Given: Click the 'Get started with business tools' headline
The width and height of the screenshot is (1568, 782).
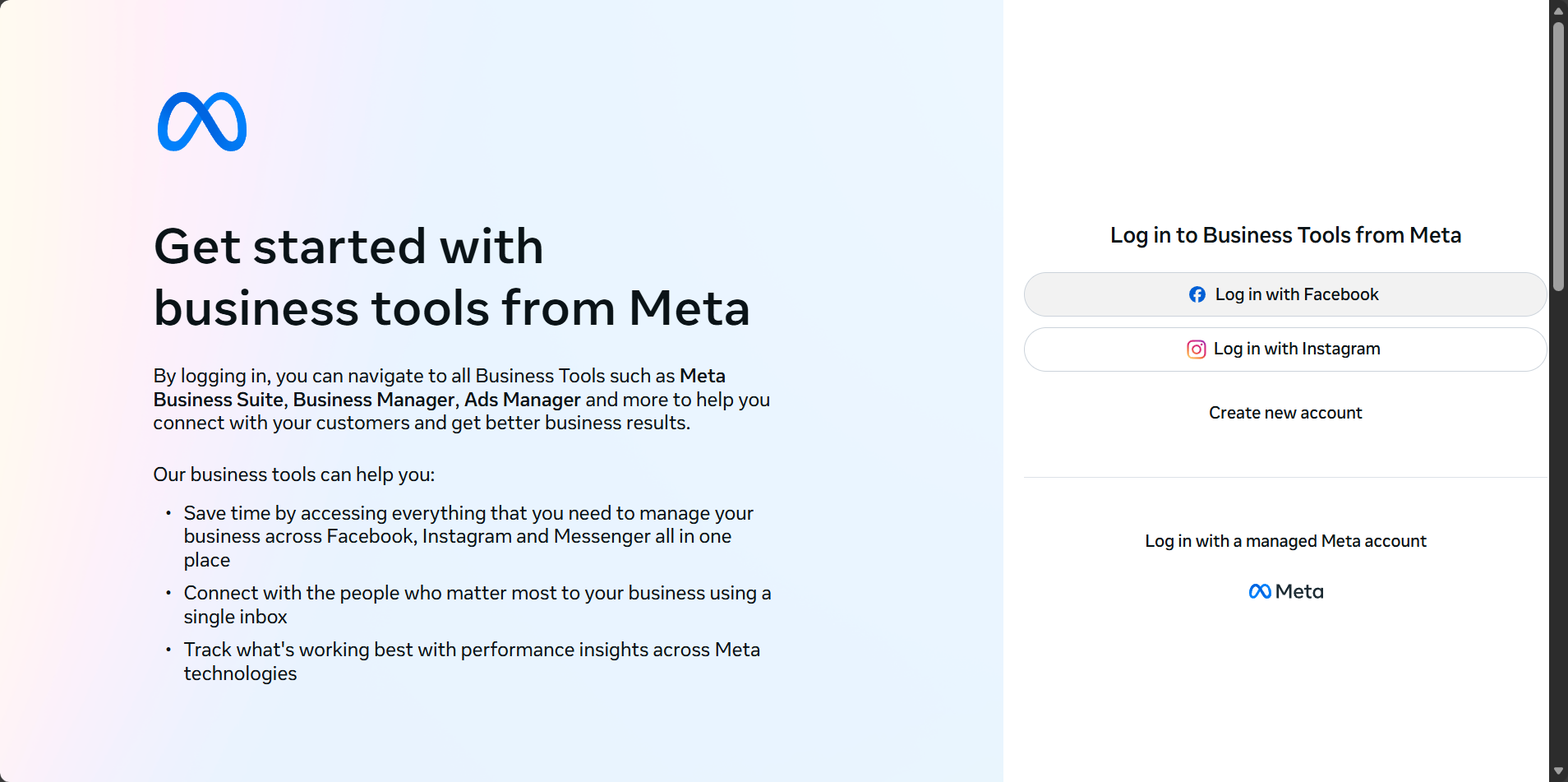Looking at the screenshot, I should point(451,277).
